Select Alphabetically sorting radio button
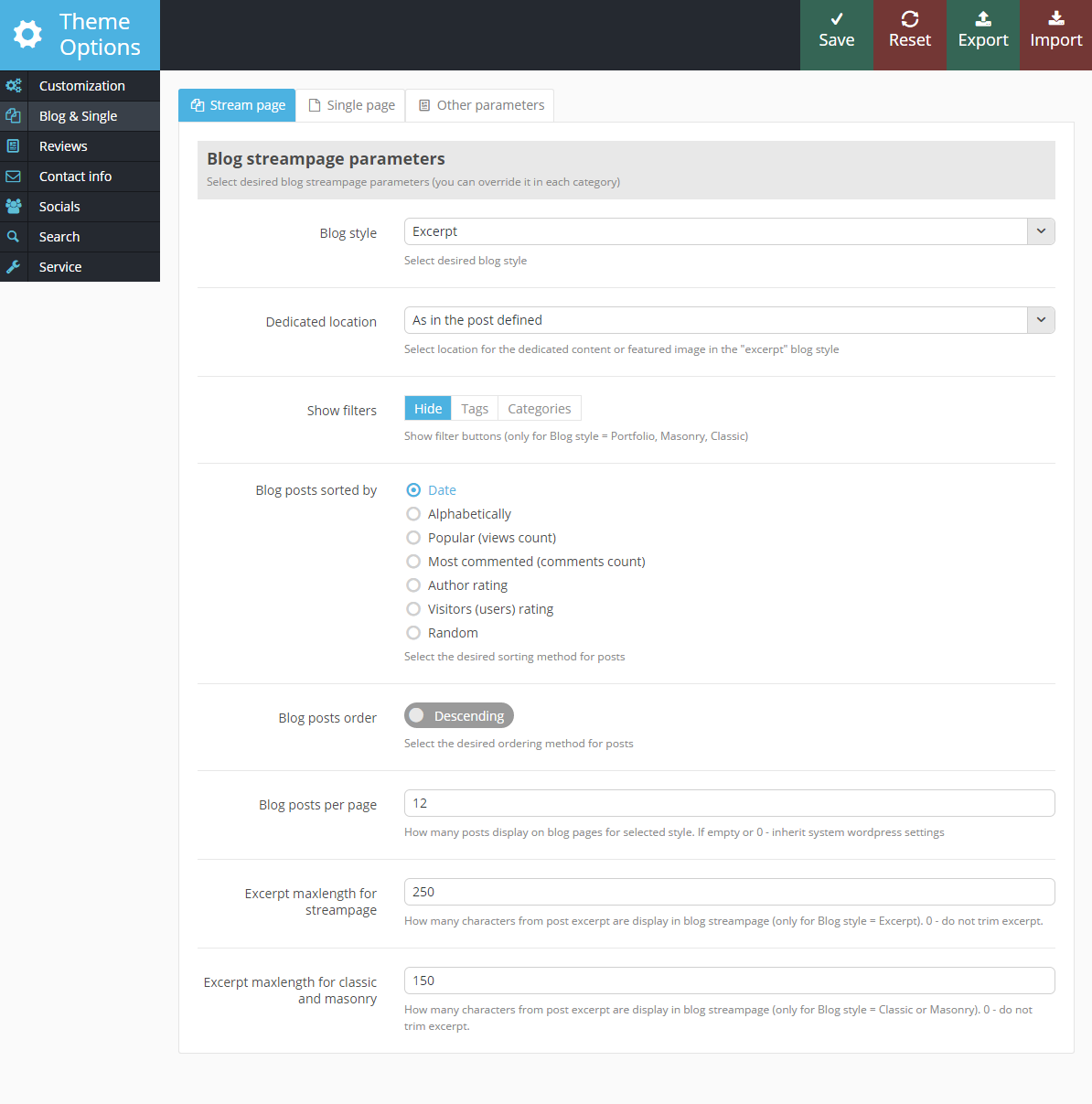This screenshot has height=1104, width=1092. point(413,514)
